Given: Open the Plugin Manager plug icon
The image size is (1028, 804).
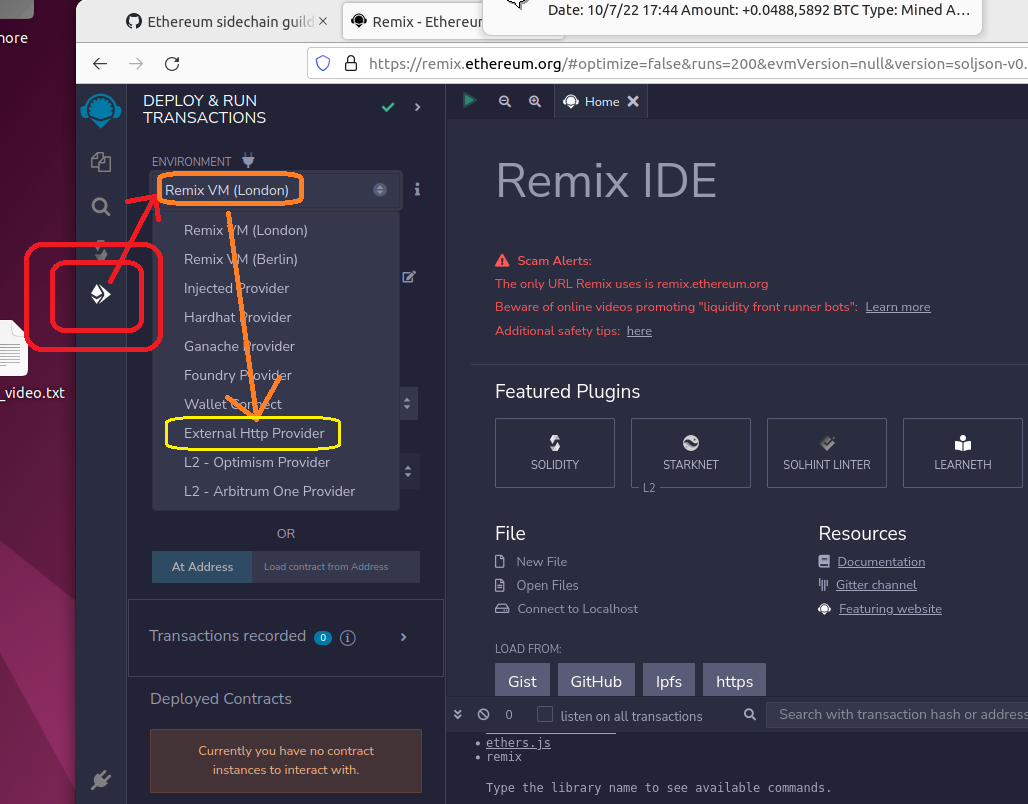Looking at the screenshot, I should click(101, 780).
